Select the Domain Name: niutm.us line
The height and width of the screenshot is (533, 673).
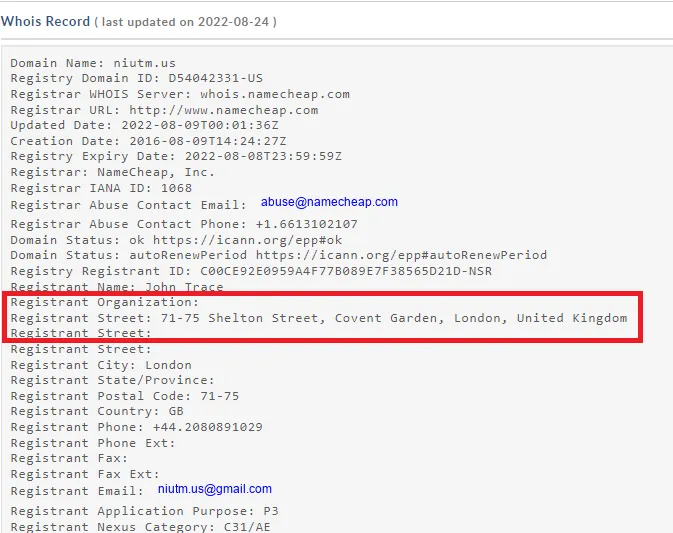pyautogui.click(x=93, y=63)
